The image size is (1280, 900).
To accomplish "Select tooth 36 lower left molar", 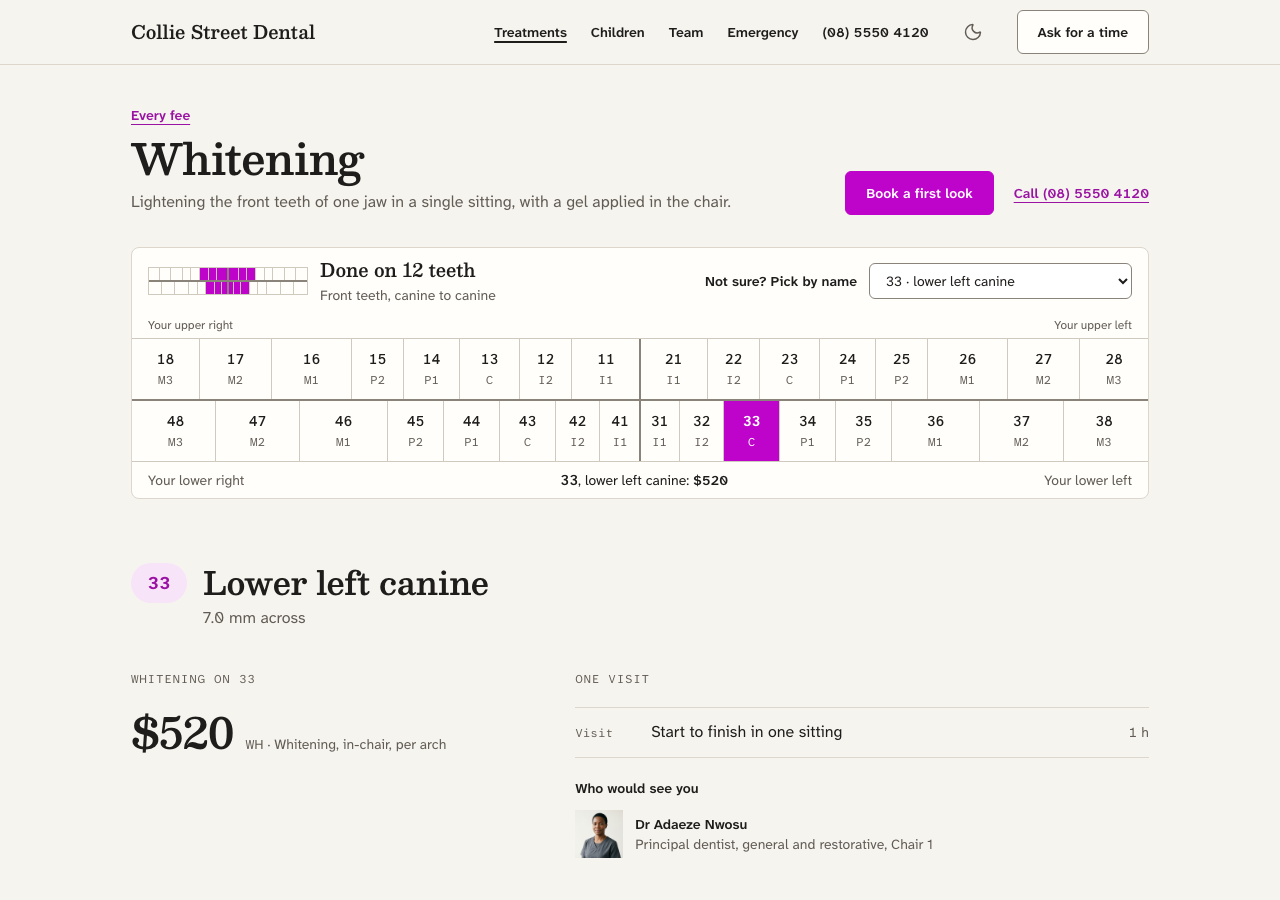I will [936, 431].
